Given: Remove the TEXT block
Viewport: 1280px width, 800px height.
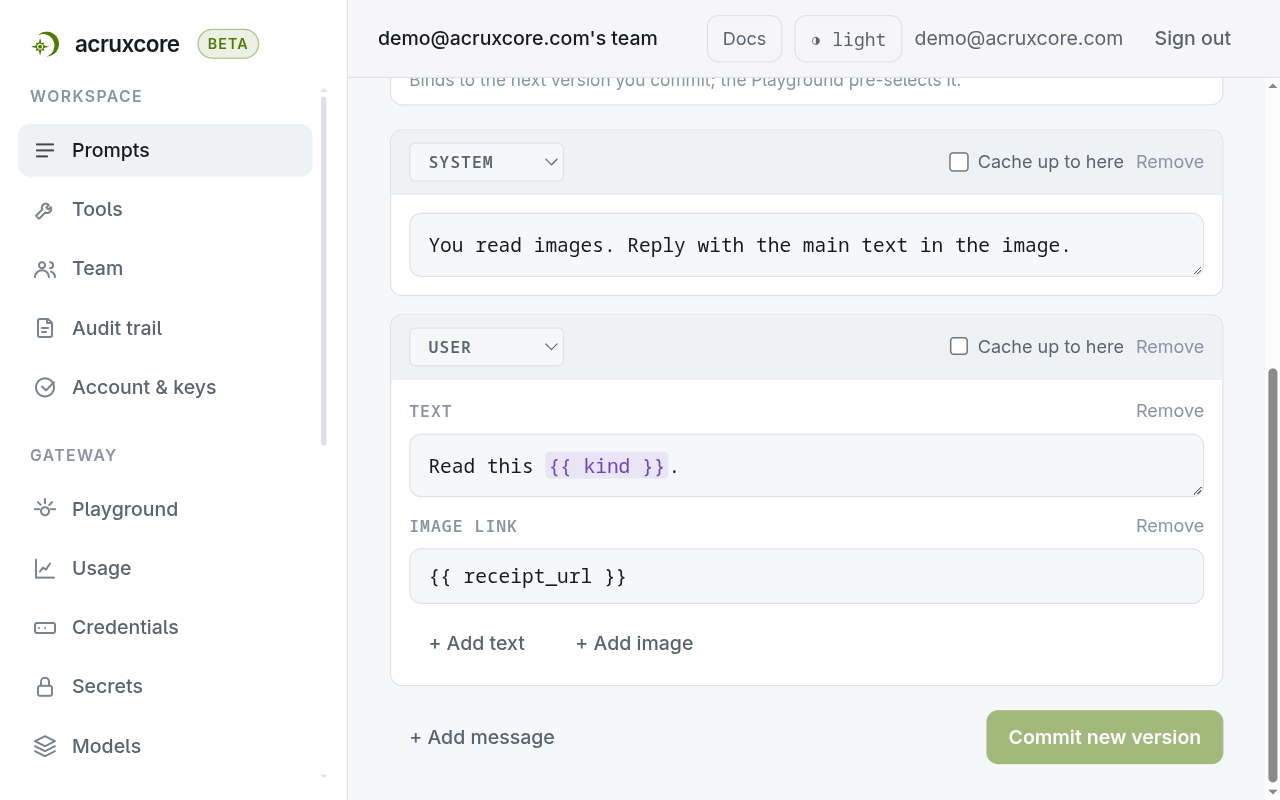Looking at the screenshot, I should pos(1170,411).
